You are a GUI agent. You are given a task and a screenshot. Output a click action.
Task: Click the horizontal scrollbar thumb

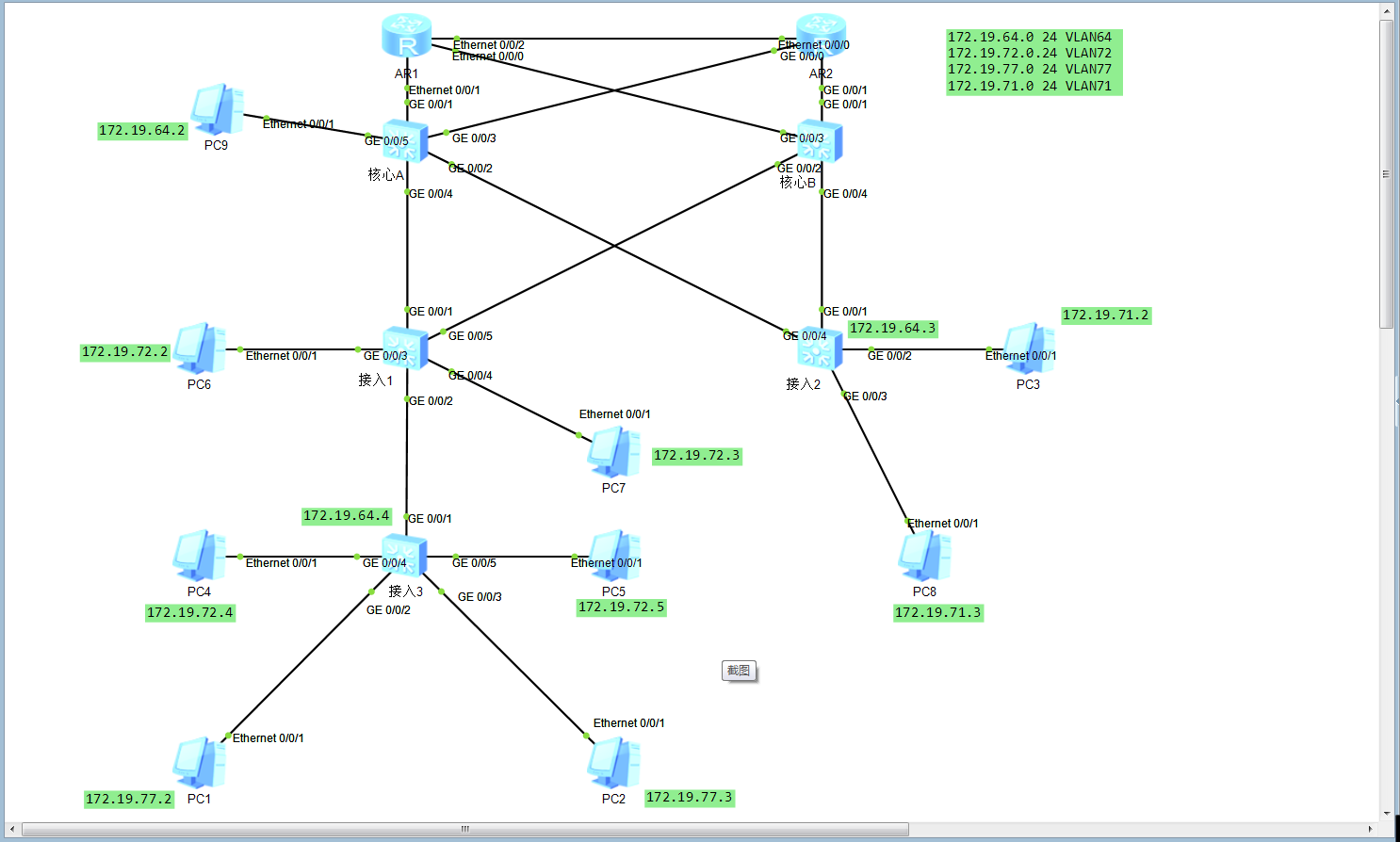pos(465,830)
